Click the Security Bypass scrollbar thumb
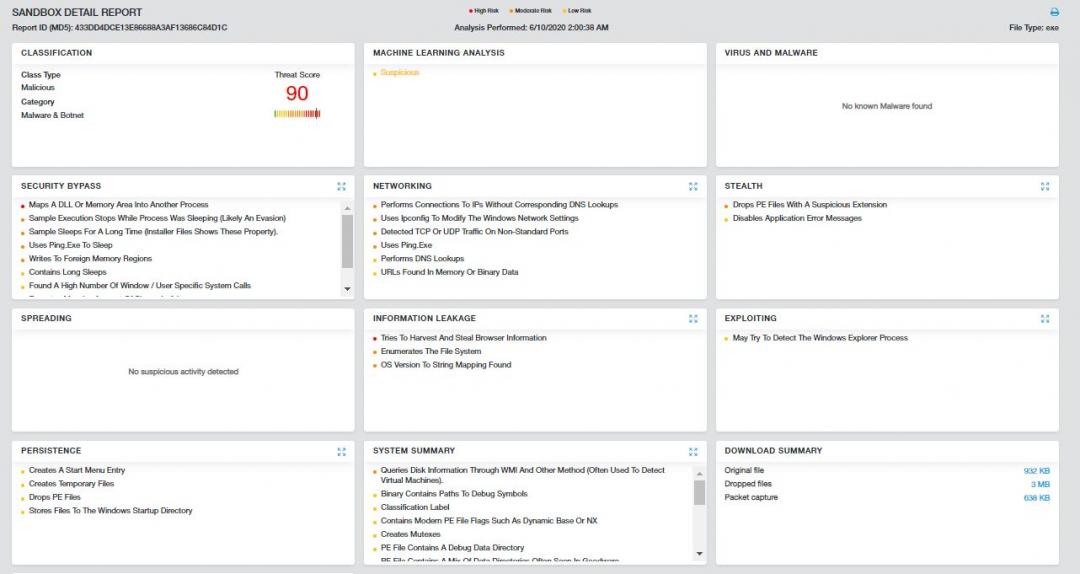The image size is (1080, 574). click(x=347, y=240)
